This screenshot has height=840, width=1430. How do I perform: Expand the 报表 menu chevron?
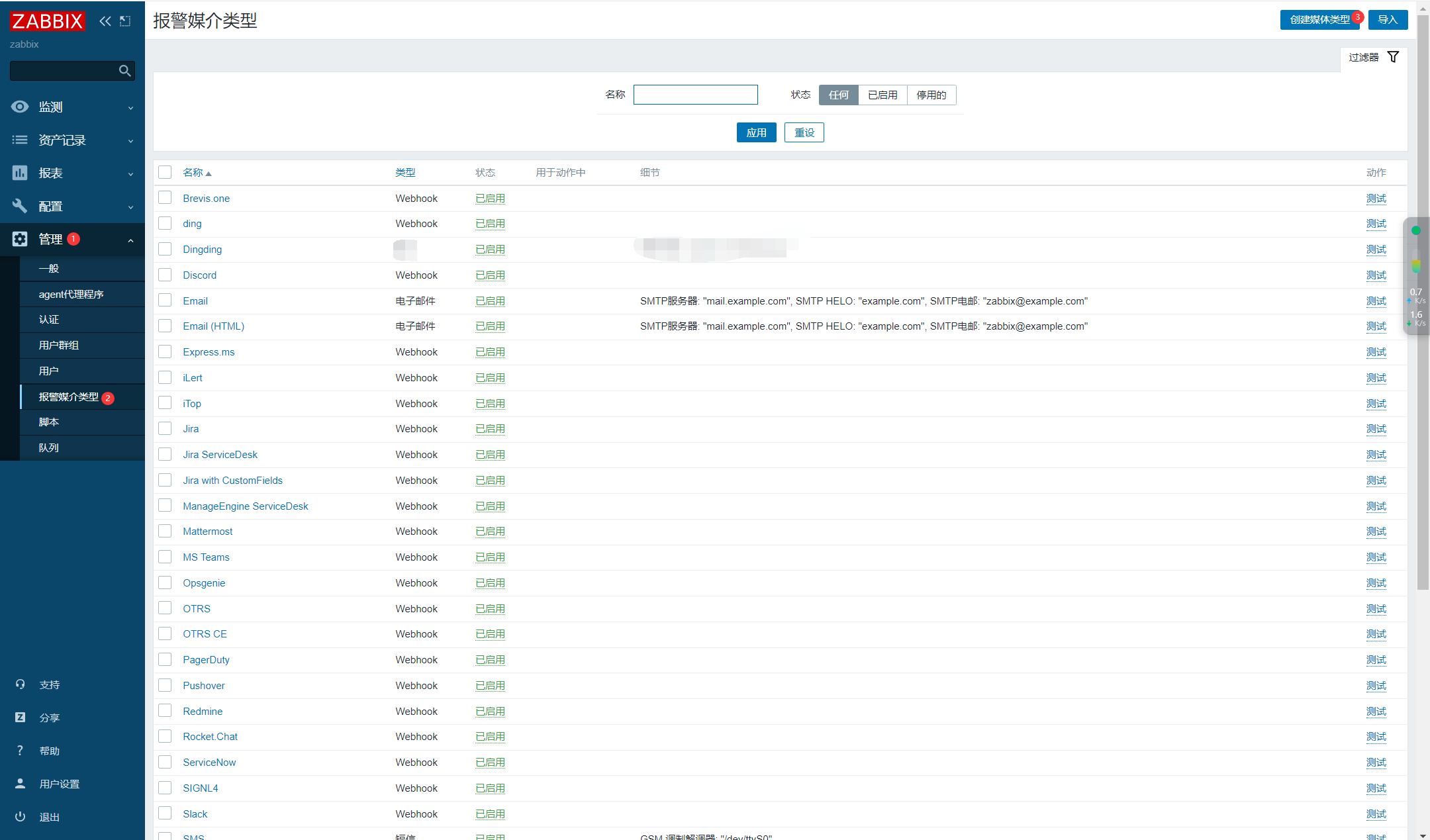tap(130, 173)
